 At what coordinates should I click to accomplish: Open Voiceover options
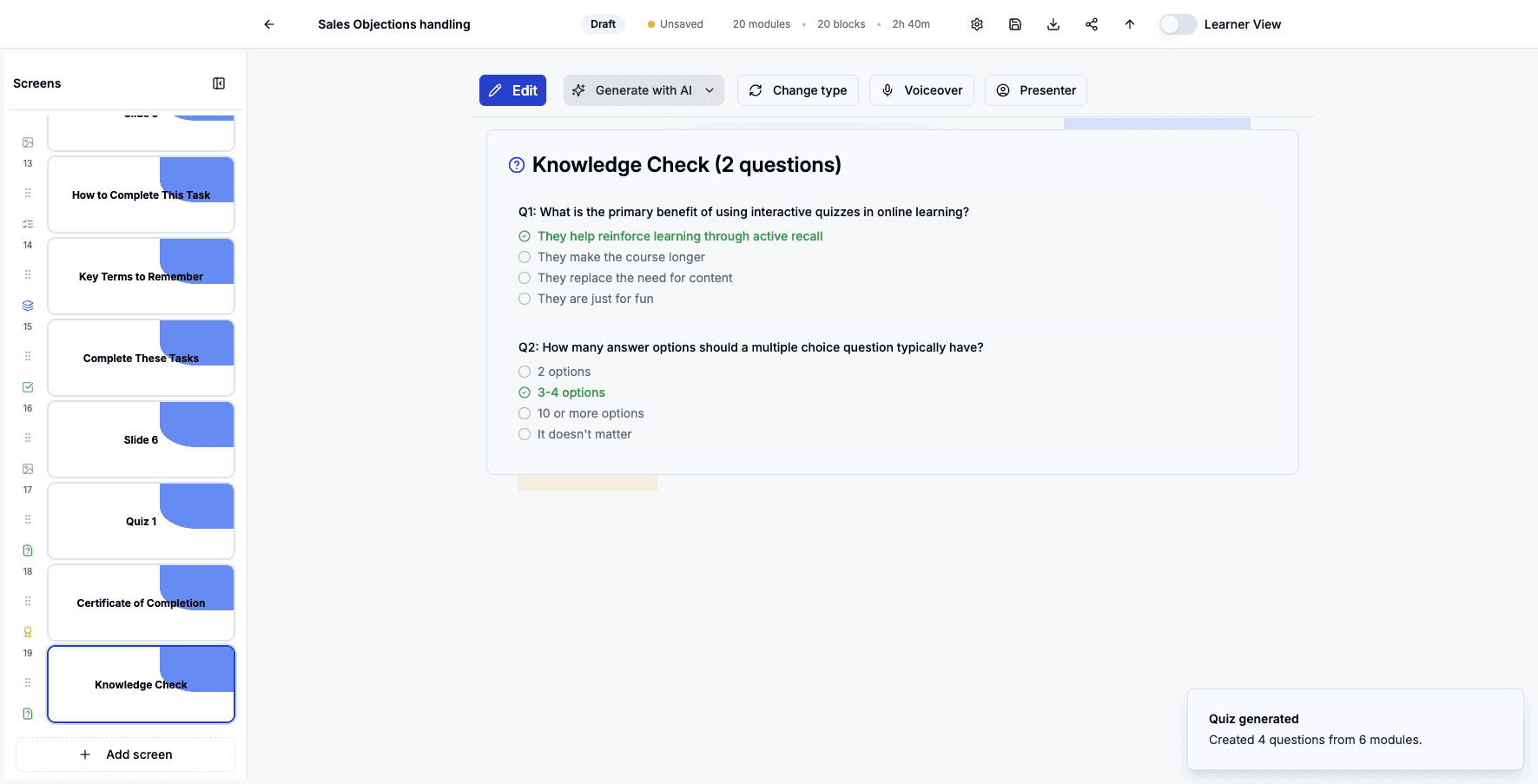pos(921,89)
